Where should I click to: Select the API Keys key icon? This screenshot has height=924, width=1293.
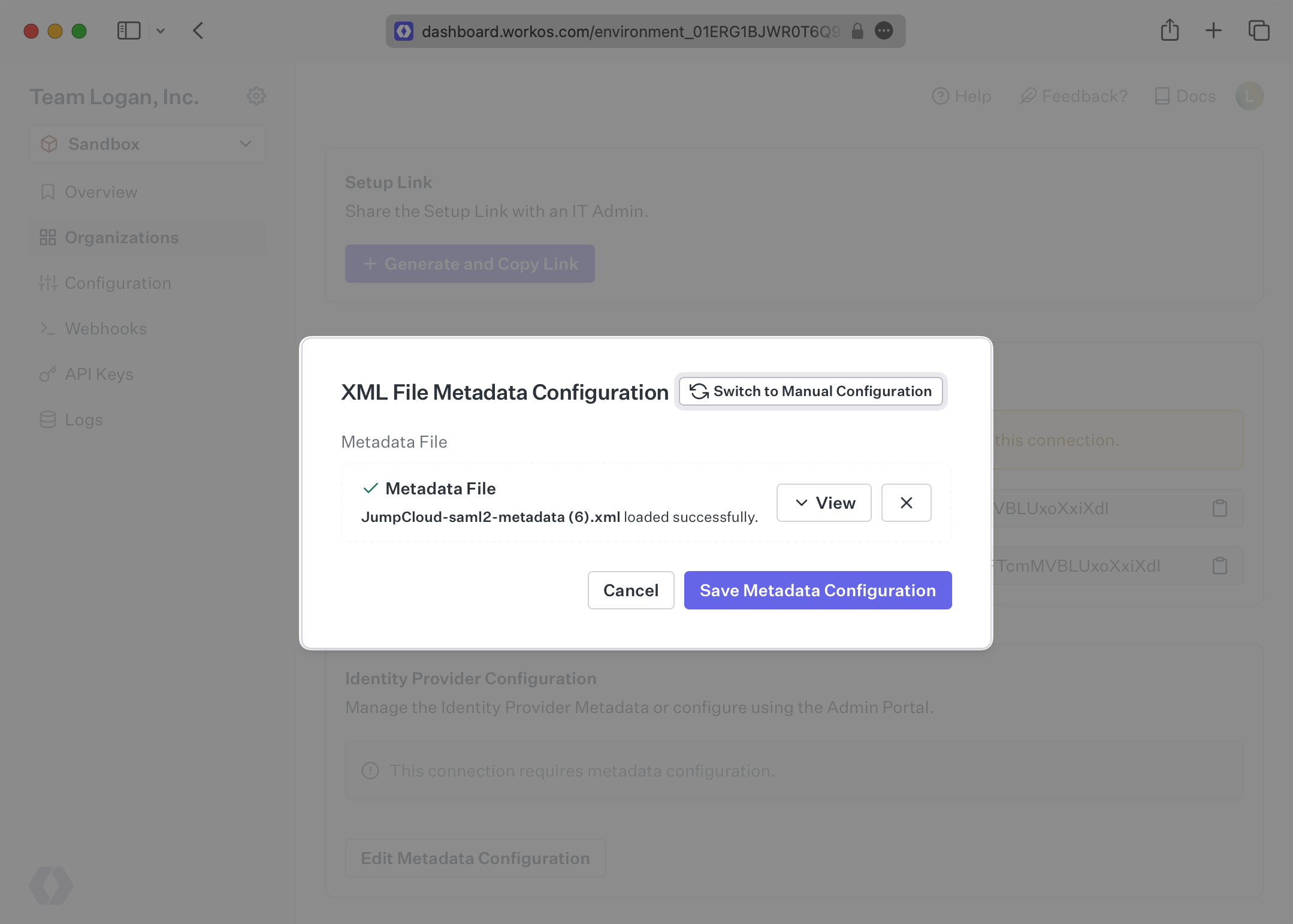coord(49,374)
